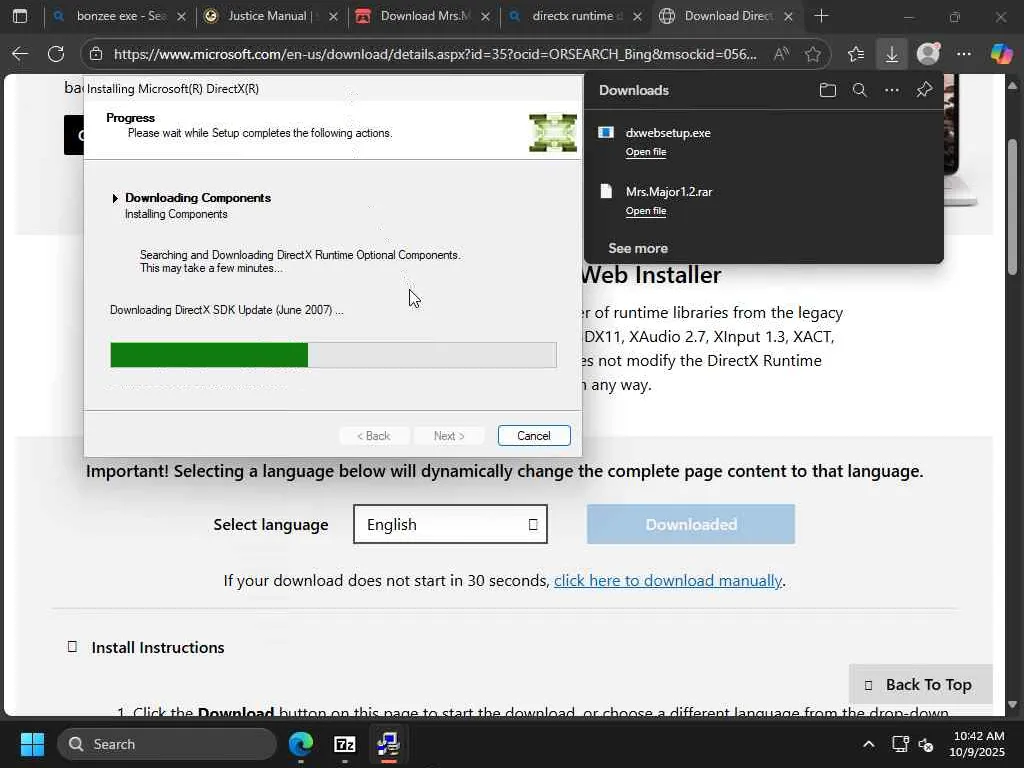Open More options in Downloads panel

pos(891,90)
